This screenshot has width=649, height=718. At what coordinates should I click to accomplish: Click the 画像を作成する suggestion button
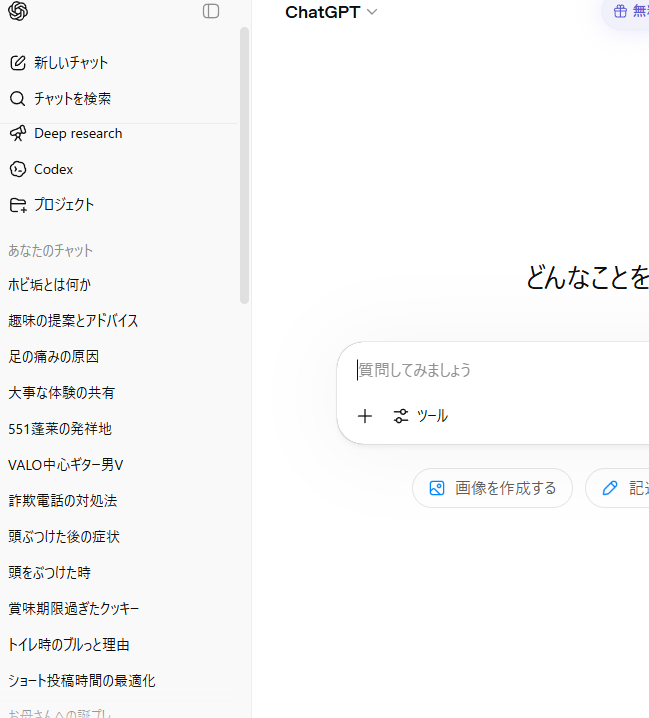(492, 488)
